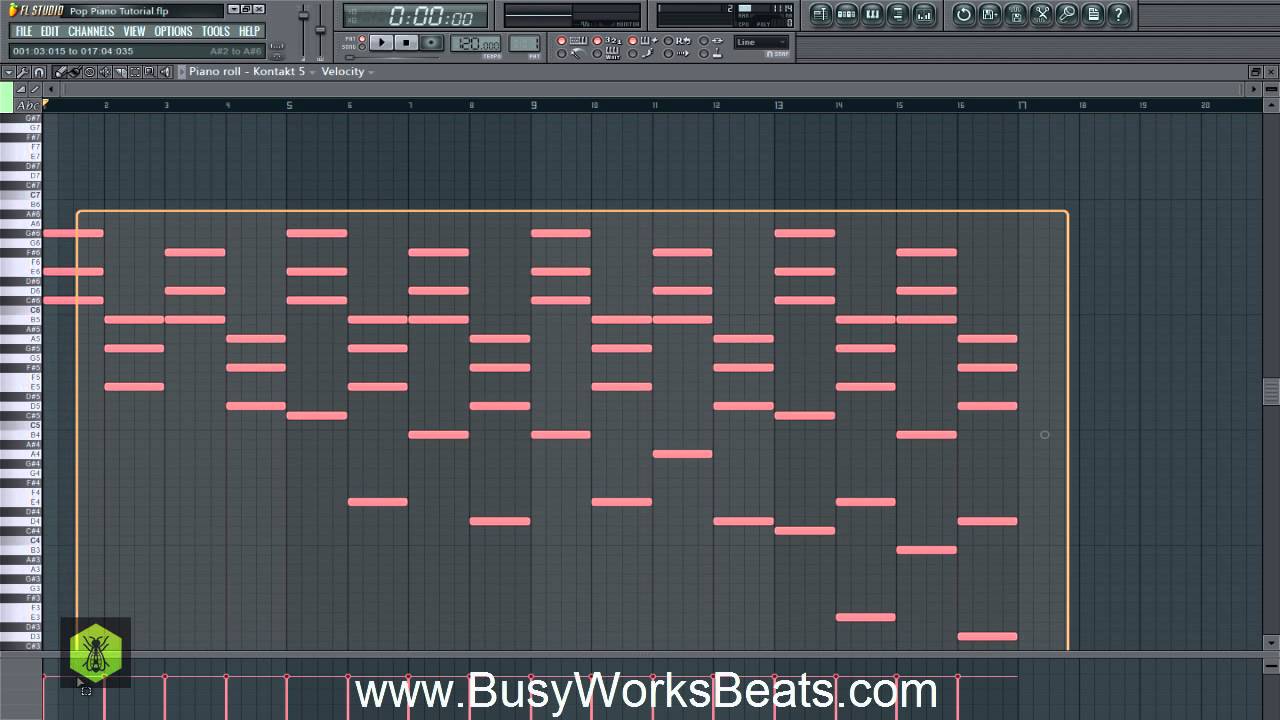Open the Kontakt 5 channel dropdown arrow
Viewport: 1280px width, 720px height.
tap(312, 72)
